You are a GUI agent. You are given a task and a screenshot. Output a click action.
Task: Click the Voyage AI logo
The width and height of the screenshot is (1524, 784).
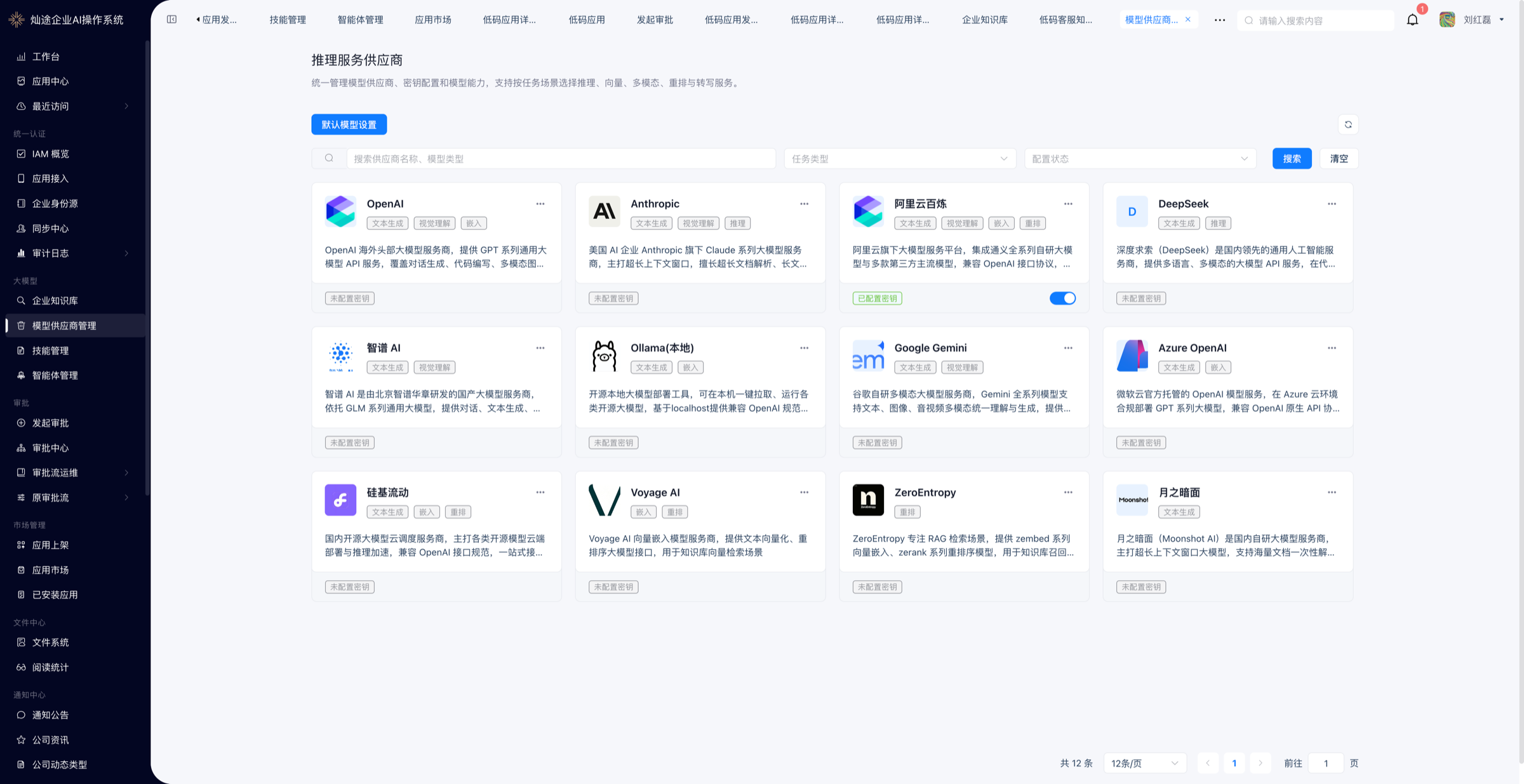pyautogui.click(x=605, y=500)
